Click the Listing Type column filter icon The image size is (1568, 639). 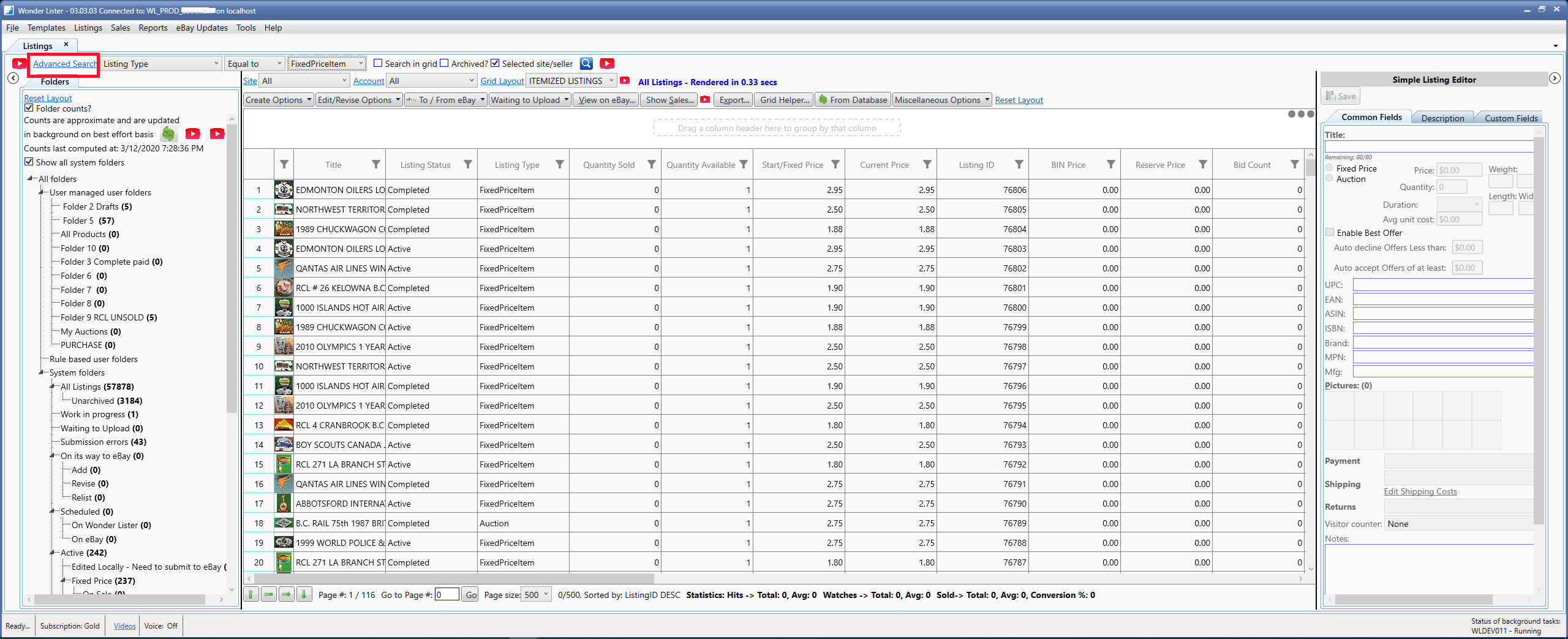(560, 164)
